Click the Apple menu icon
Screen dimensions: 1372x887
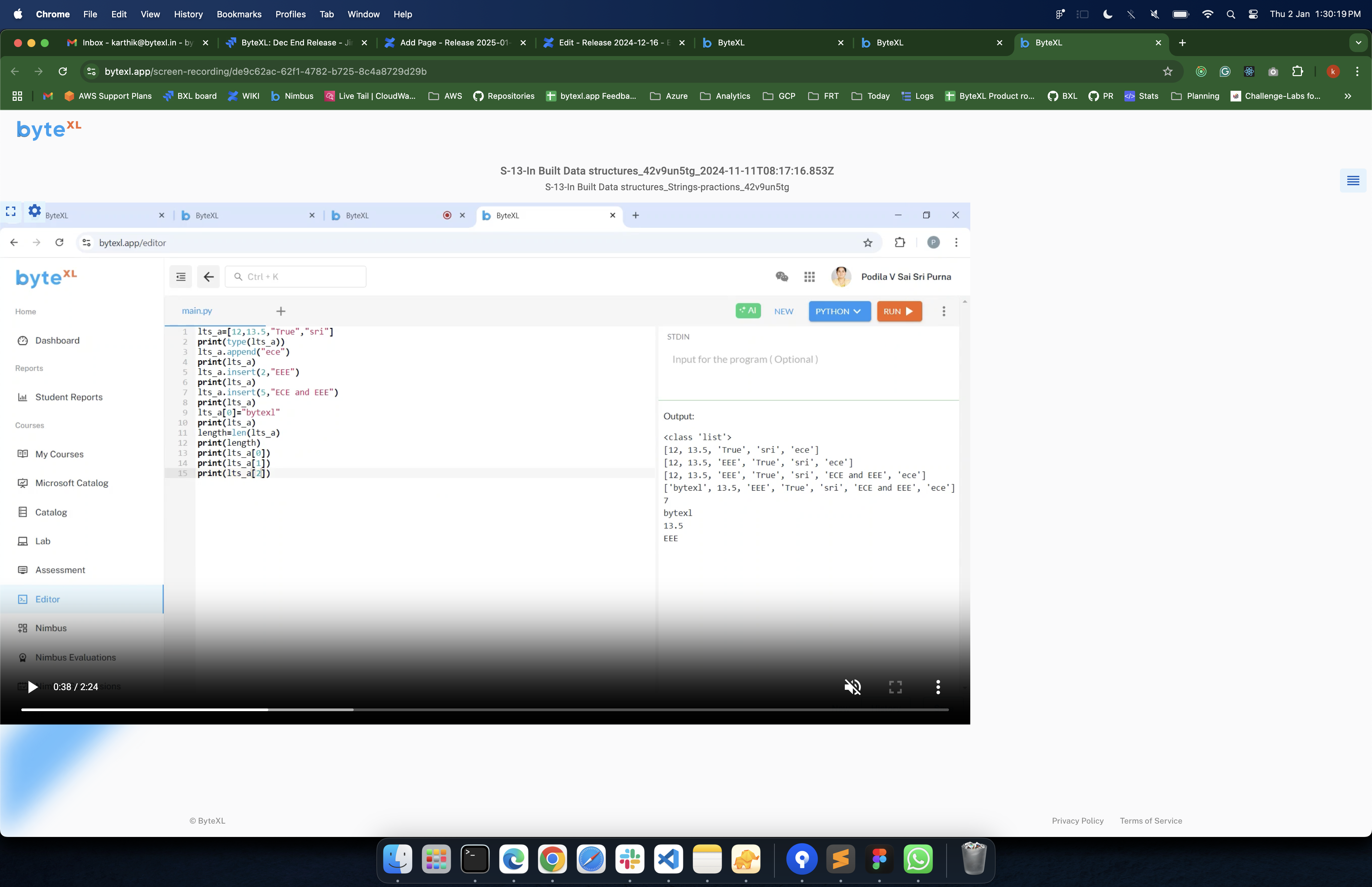click(18, 14)
